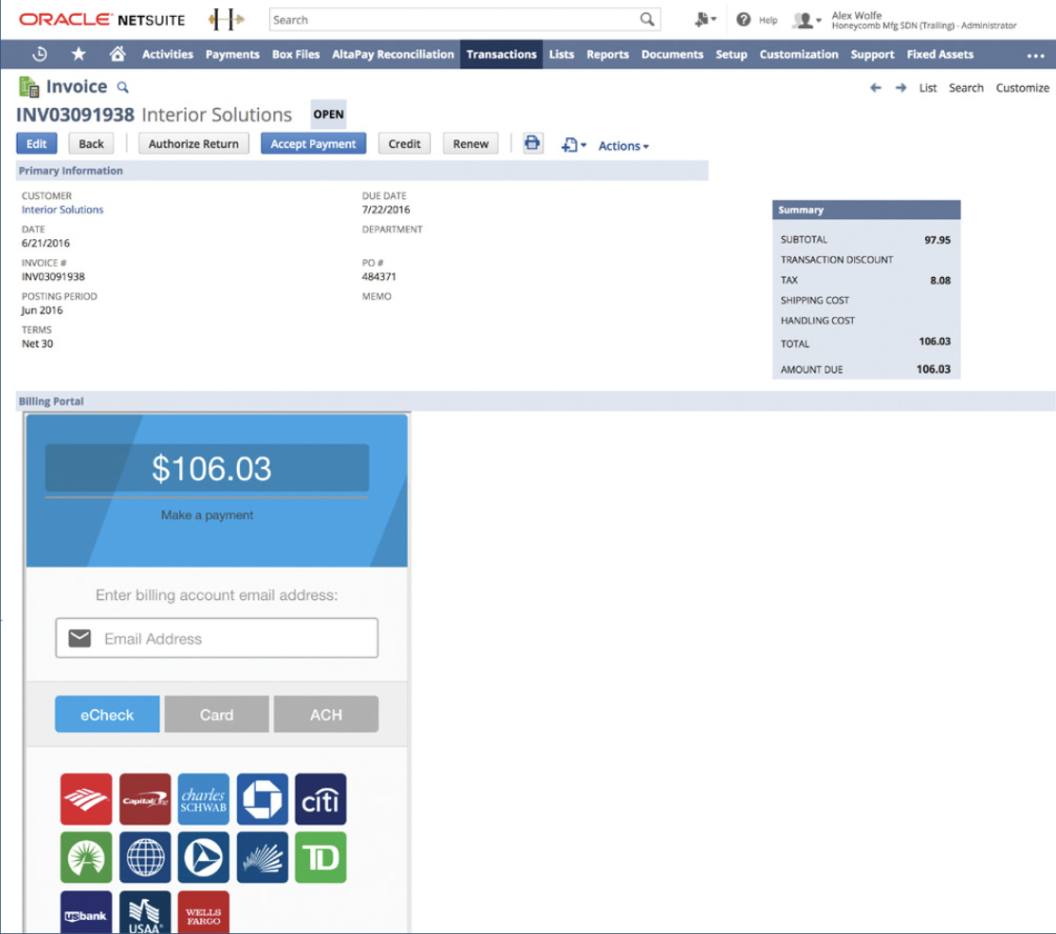The height and width of the screenshot is (934, 1056).
Task: Open the Documents menu
Action: [x=672, y=55]
